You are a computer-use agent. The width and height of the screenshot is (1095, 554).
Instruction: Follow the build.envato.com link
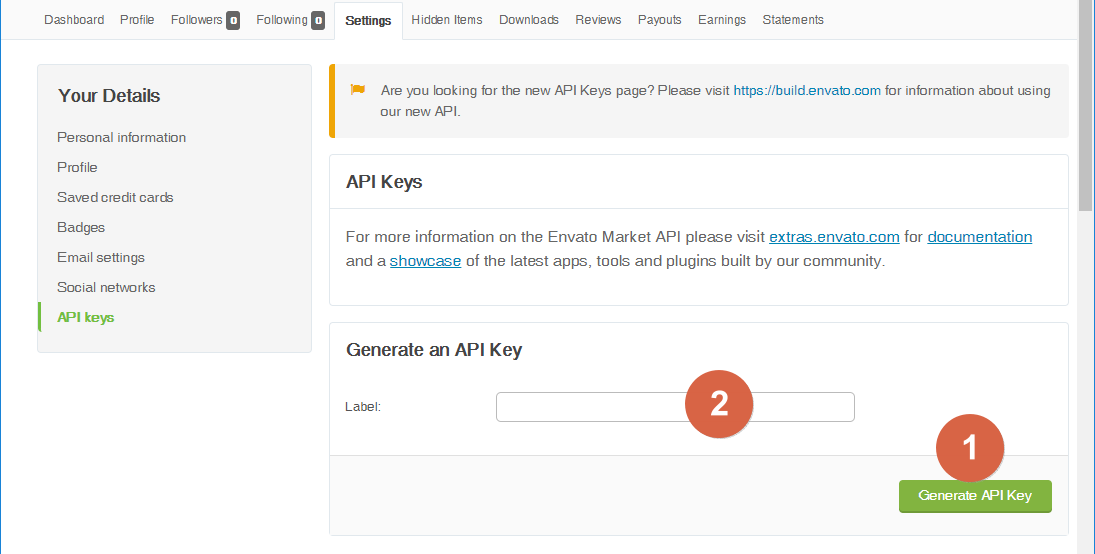click(807, 90)
